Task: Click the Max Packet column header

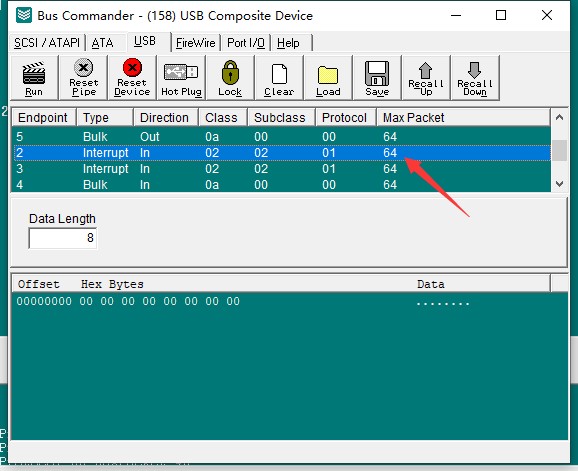Action: [463, 118]
